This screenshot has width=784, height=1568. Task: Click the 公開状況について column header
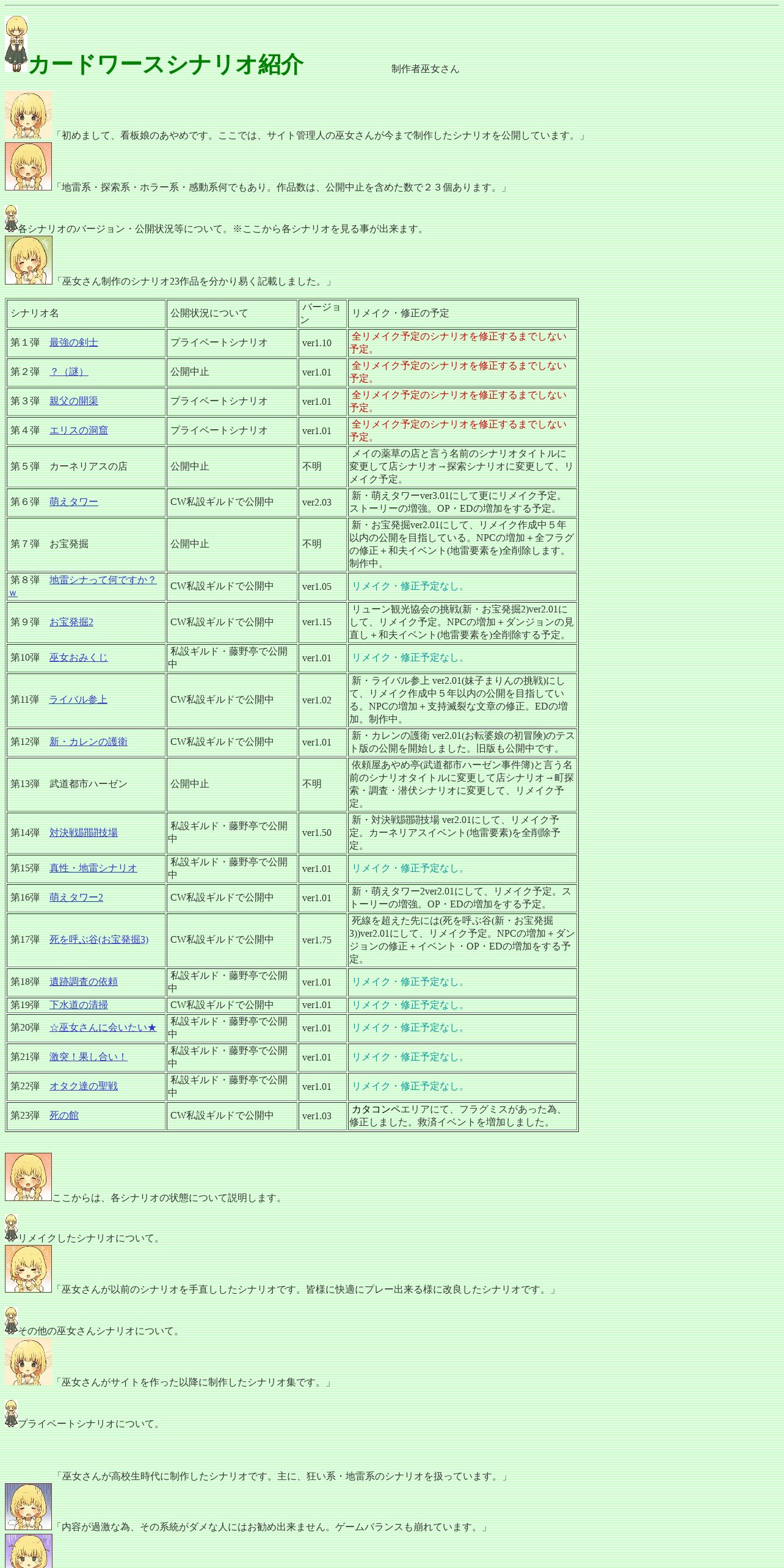(232, 314)
